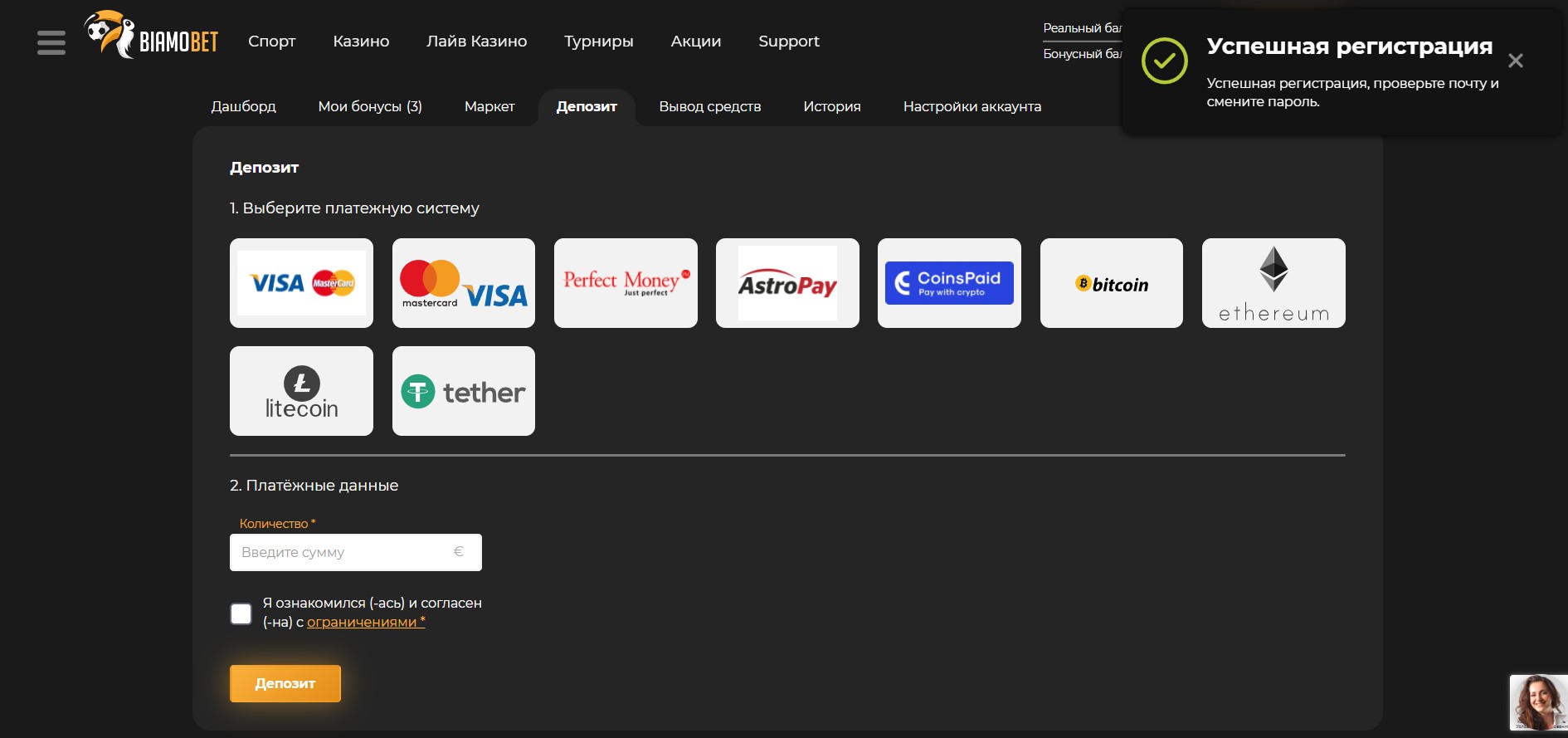This screenshot has height=738, width=1568.
Task: Click the Реальный баланс label
Action: [1082, 28]
